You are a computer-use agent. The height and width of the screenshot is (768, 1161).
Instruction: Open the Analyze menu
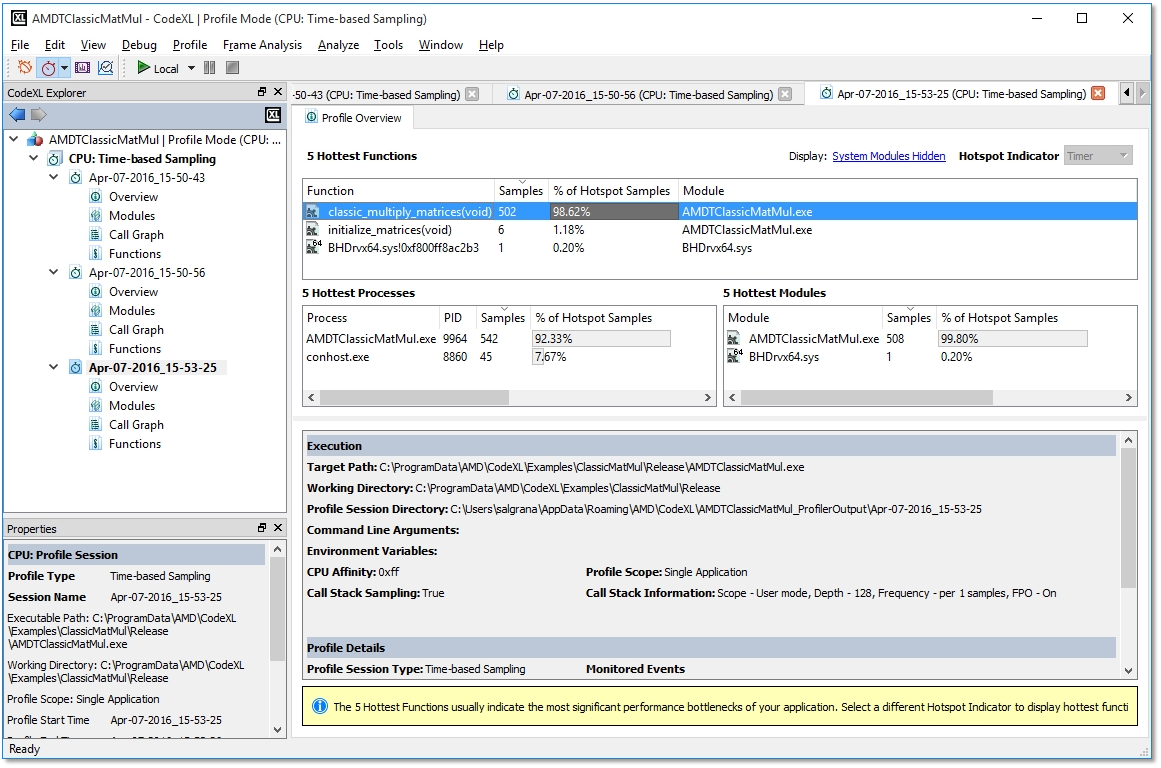[338, 45]
